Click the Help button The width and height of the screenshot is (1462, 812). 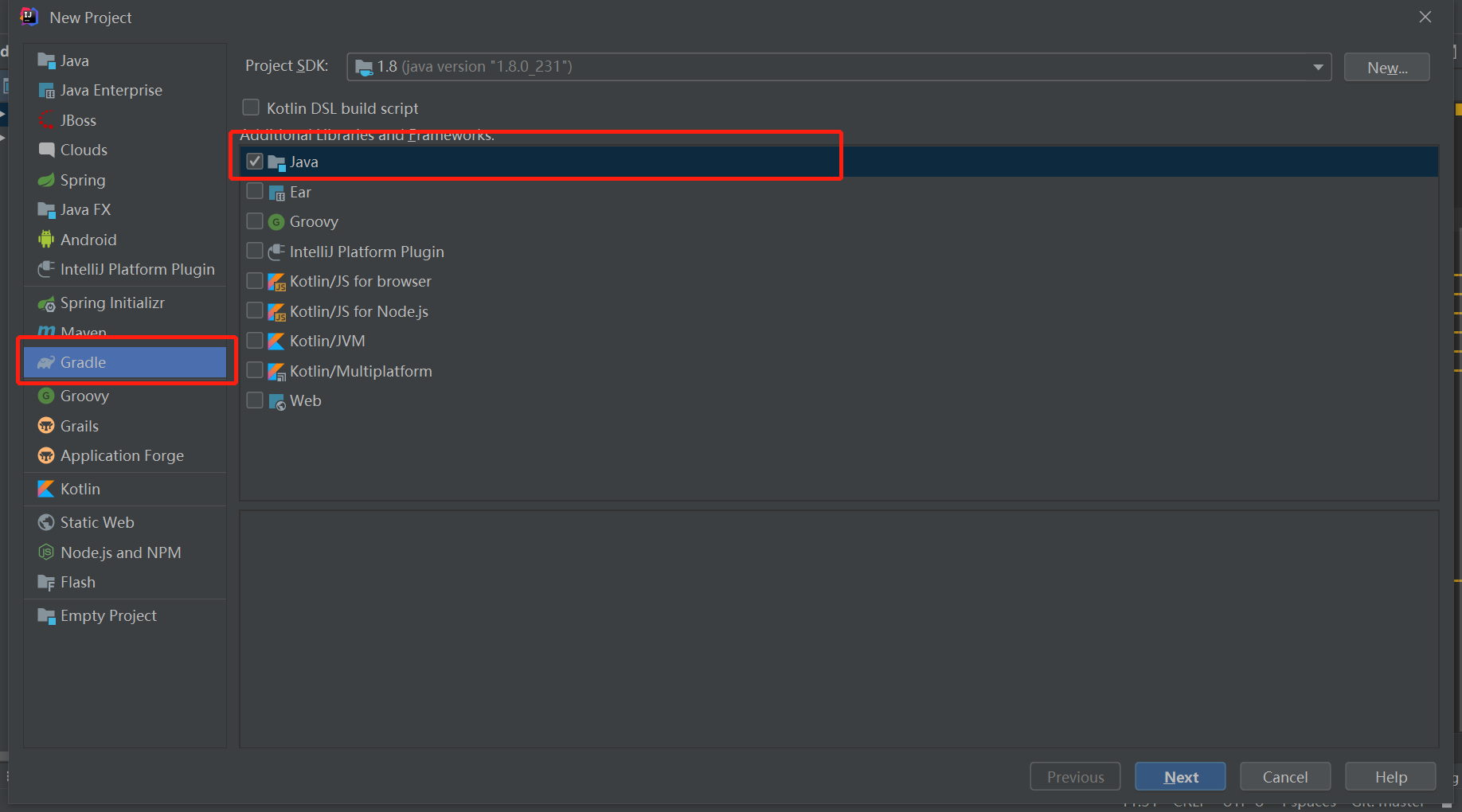point(1390,776)
